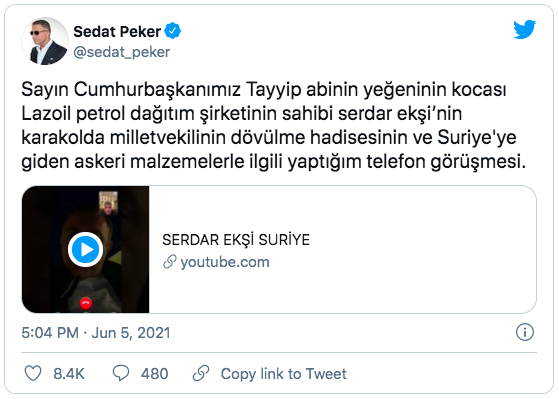This screenshot has width=559, height=399.
Task: Open replies via the speech bubble icon
Action: tap(121, 373)
